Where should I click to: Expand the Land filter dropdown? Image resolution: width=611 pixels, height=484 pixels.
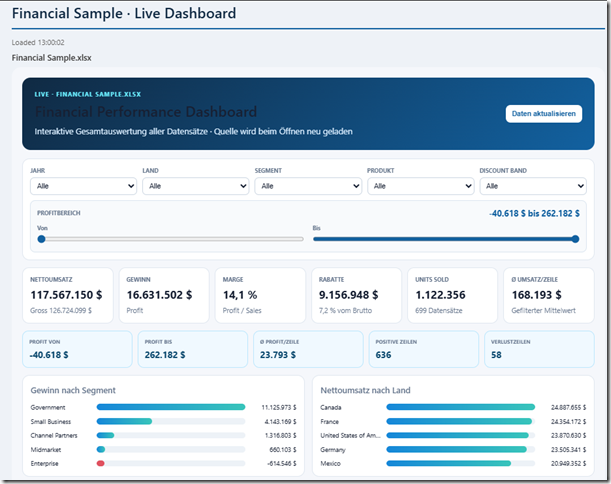pyautogui.click(x=196, y=186)
